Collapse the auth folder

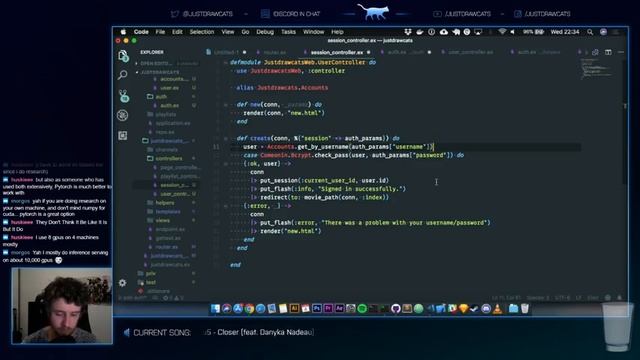[161, 97]
